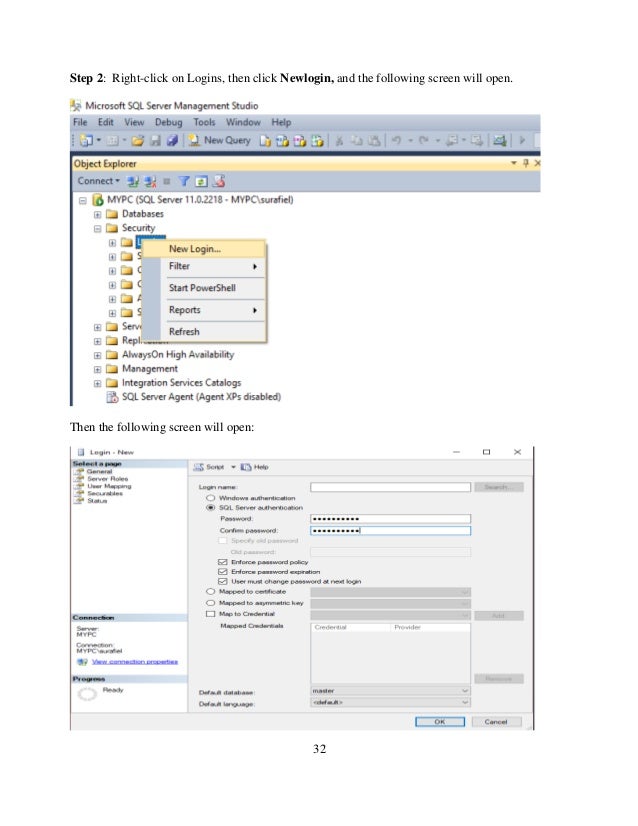Click the Database Engine Query icon

266,141
